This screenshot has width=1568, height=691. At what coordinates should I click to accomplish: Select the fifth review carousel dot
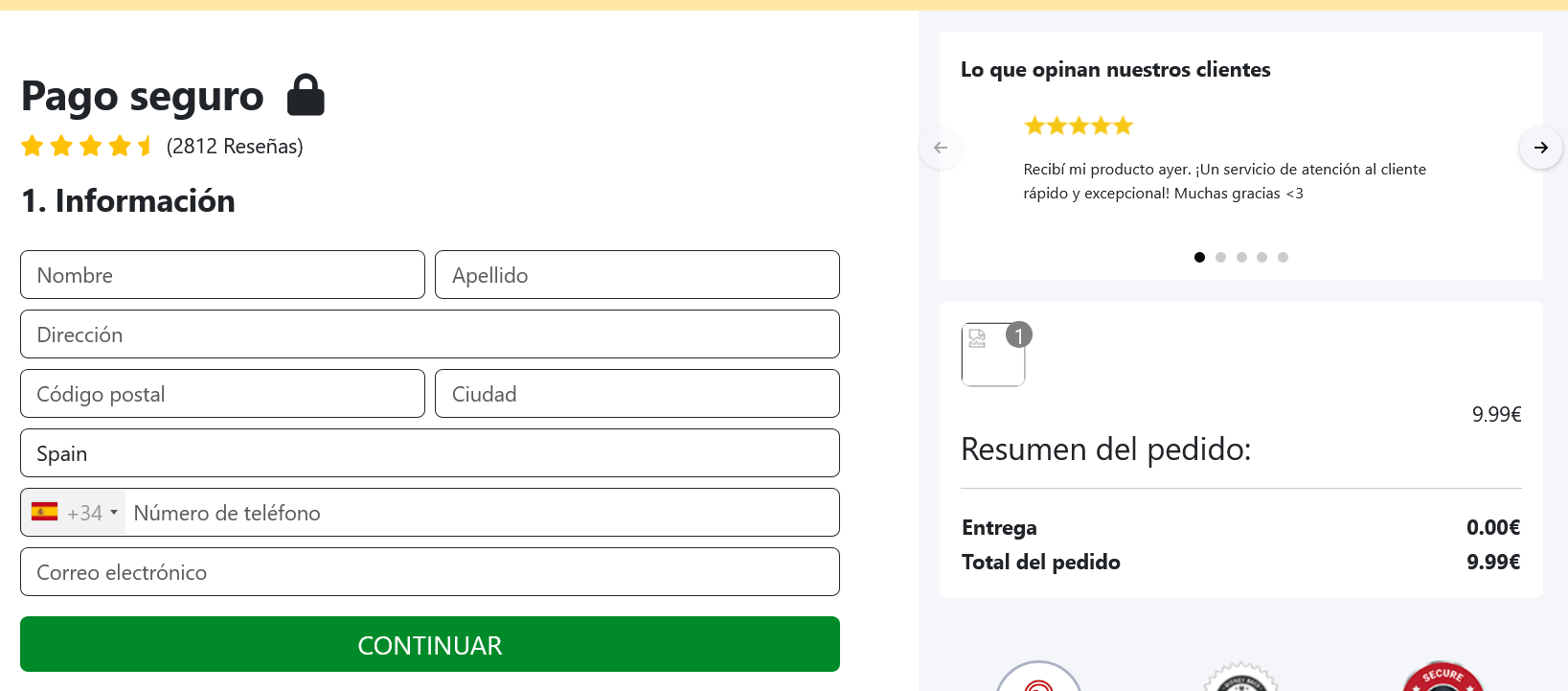point(1284,257)
